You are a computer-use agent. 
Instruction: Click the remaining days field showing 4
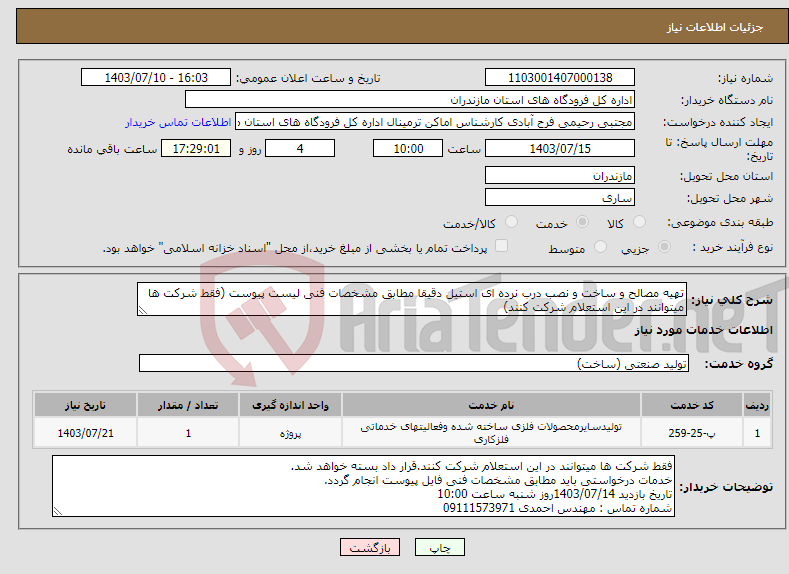click(300, 148)
